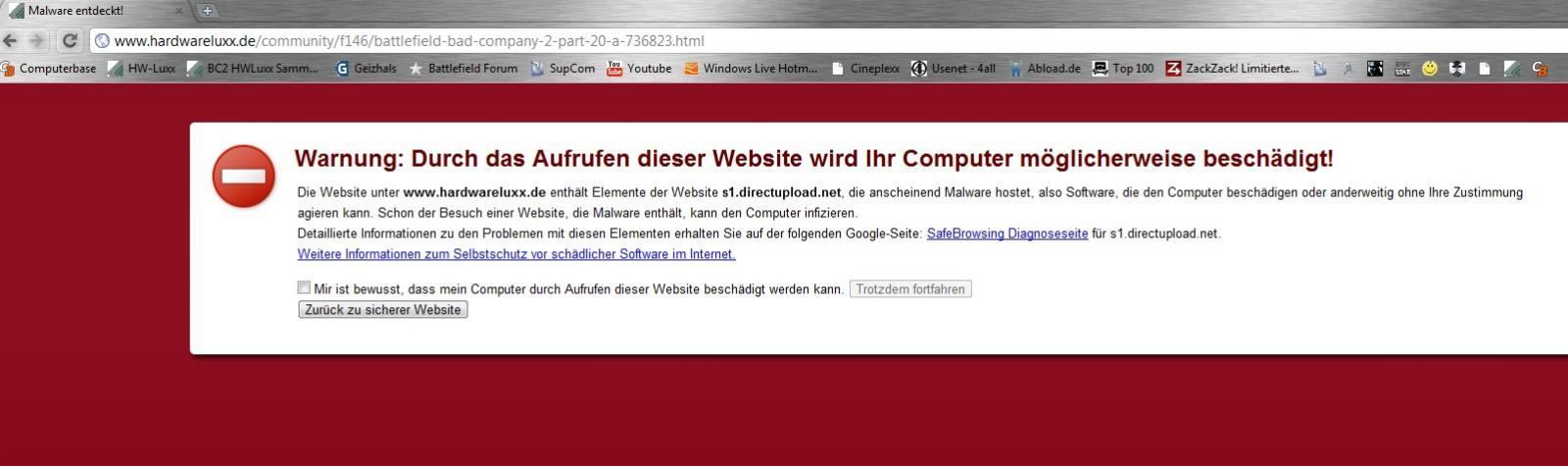Open the Youtube bookmark
The height and width of the screenshot is (466, 1568).
pos(640,69)
